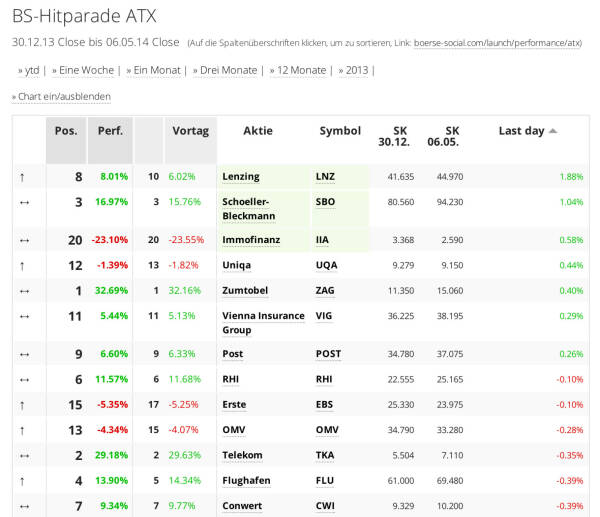Viewport: 600px width, 517px height.
Task: Sort table by Pos. column header
Action: (x=66, y=131)
